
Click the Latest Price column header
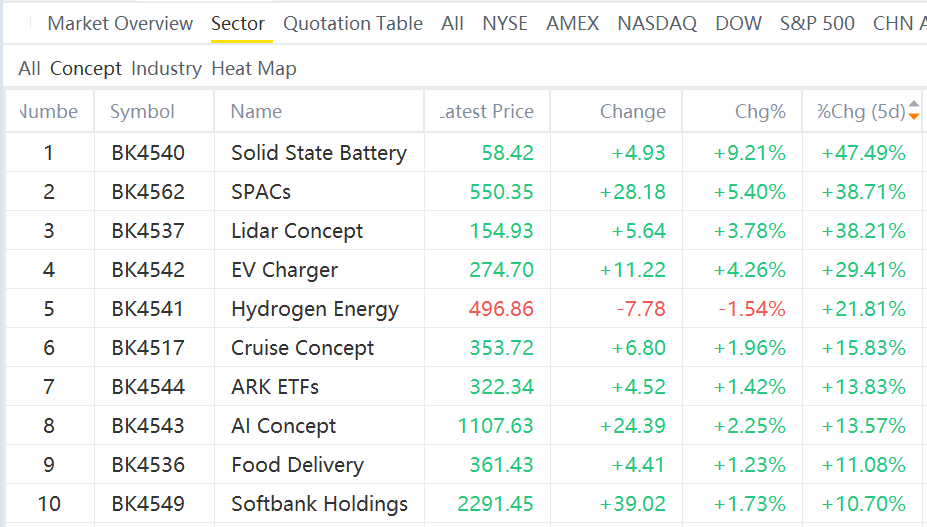click(x=488, y=112)
